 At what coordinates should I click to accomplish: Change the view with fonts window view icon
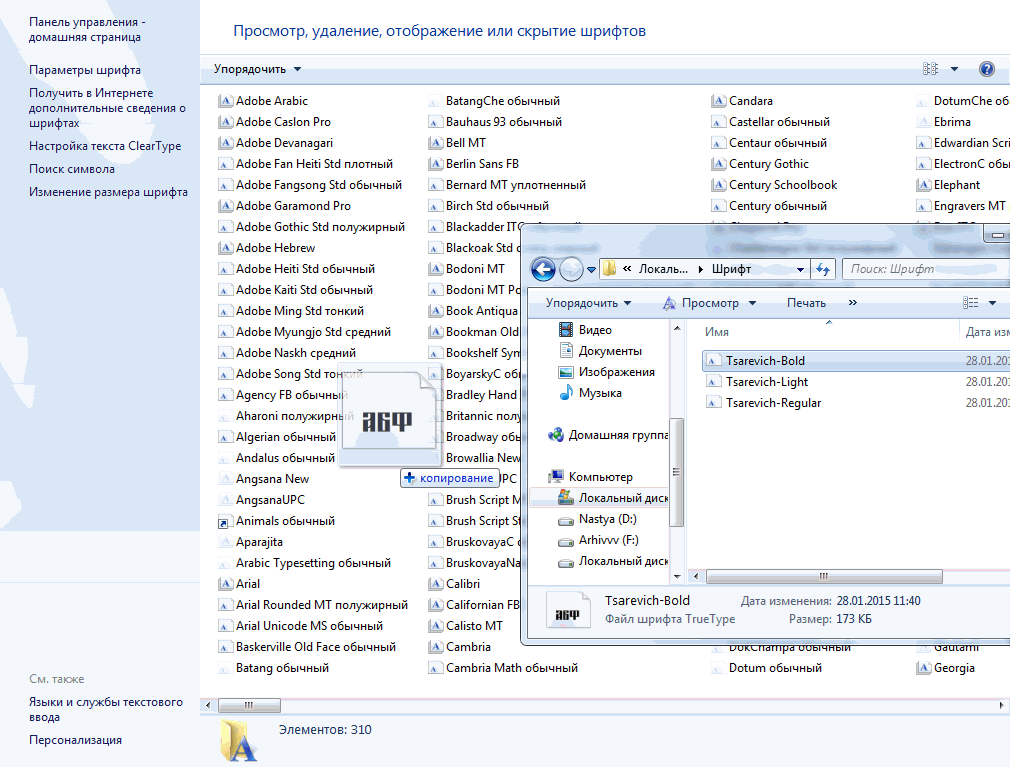pyautogui.click(x=930, y=69)
